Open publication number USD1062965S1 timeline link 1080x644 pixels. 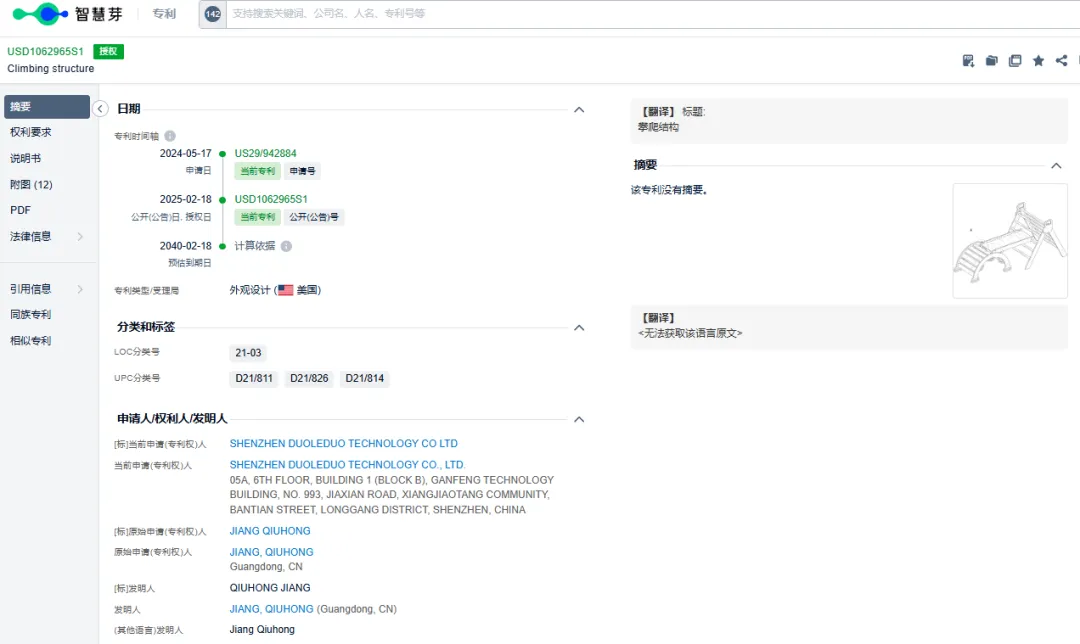(x=271, y=199)
